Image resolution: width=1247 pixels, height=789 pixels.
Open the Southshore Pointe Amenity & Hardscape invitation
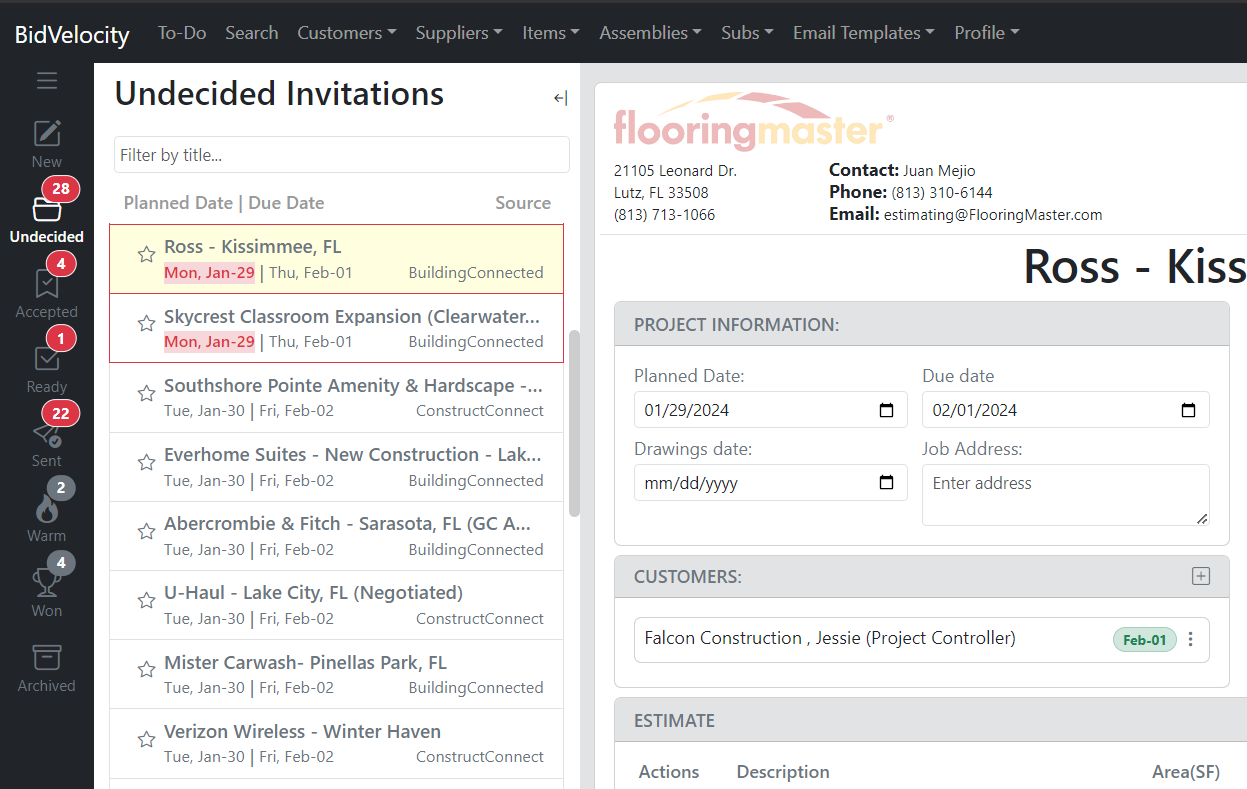click(336, 397)
